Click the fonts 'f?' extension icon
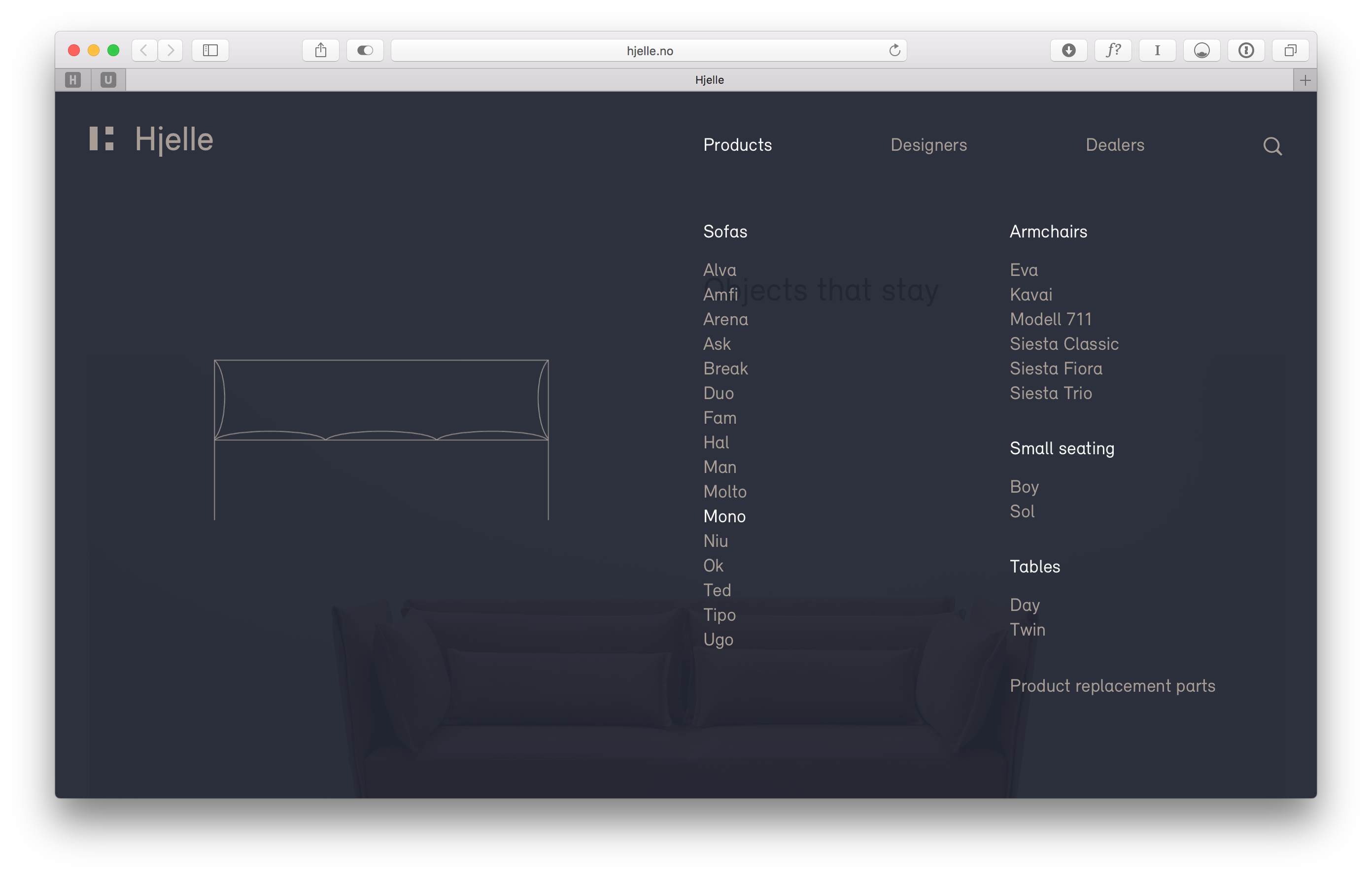 click(x=1113, y=50)
